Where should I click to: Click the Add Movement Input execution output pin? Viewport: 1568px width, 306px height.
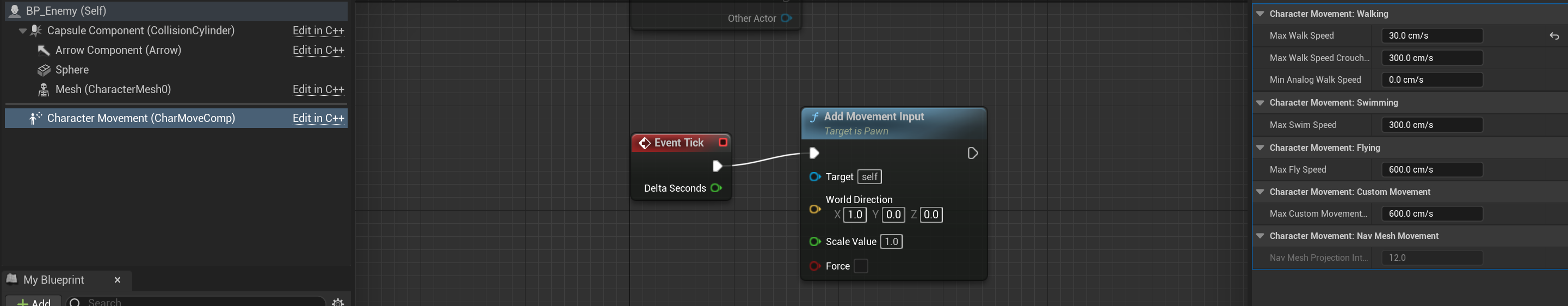tap(972, 153)
